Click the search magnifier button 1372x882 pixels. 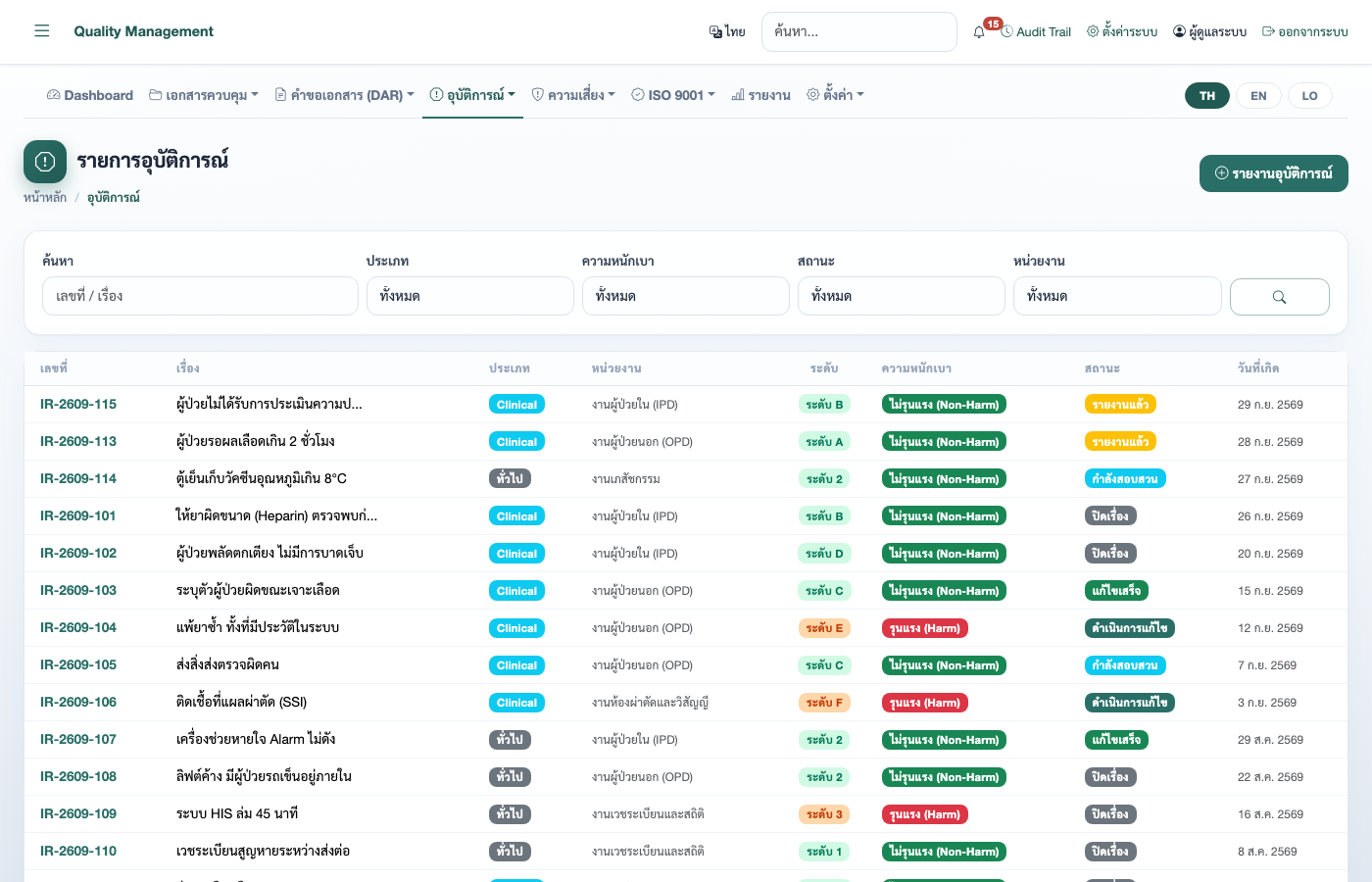coord(1279,297)
